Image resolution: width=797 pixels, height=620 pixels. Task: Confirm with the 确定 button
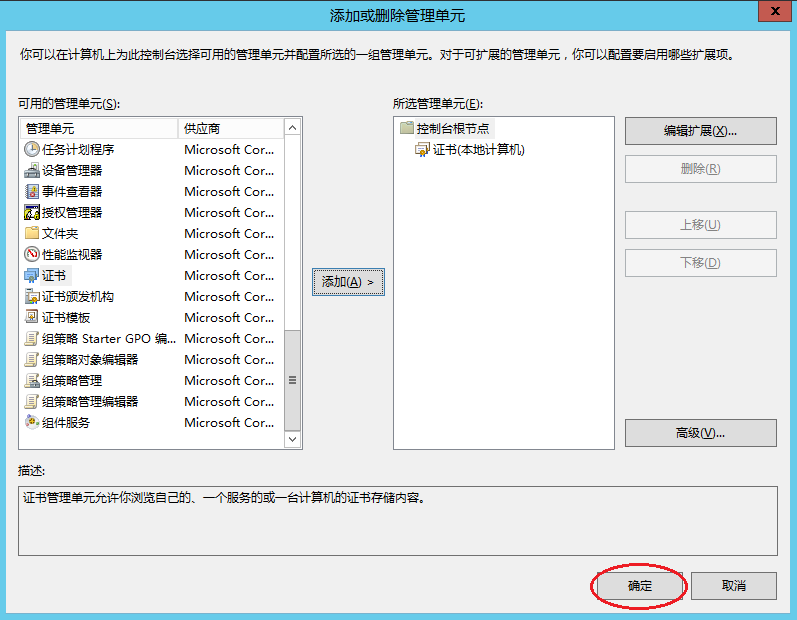(639, 586)
